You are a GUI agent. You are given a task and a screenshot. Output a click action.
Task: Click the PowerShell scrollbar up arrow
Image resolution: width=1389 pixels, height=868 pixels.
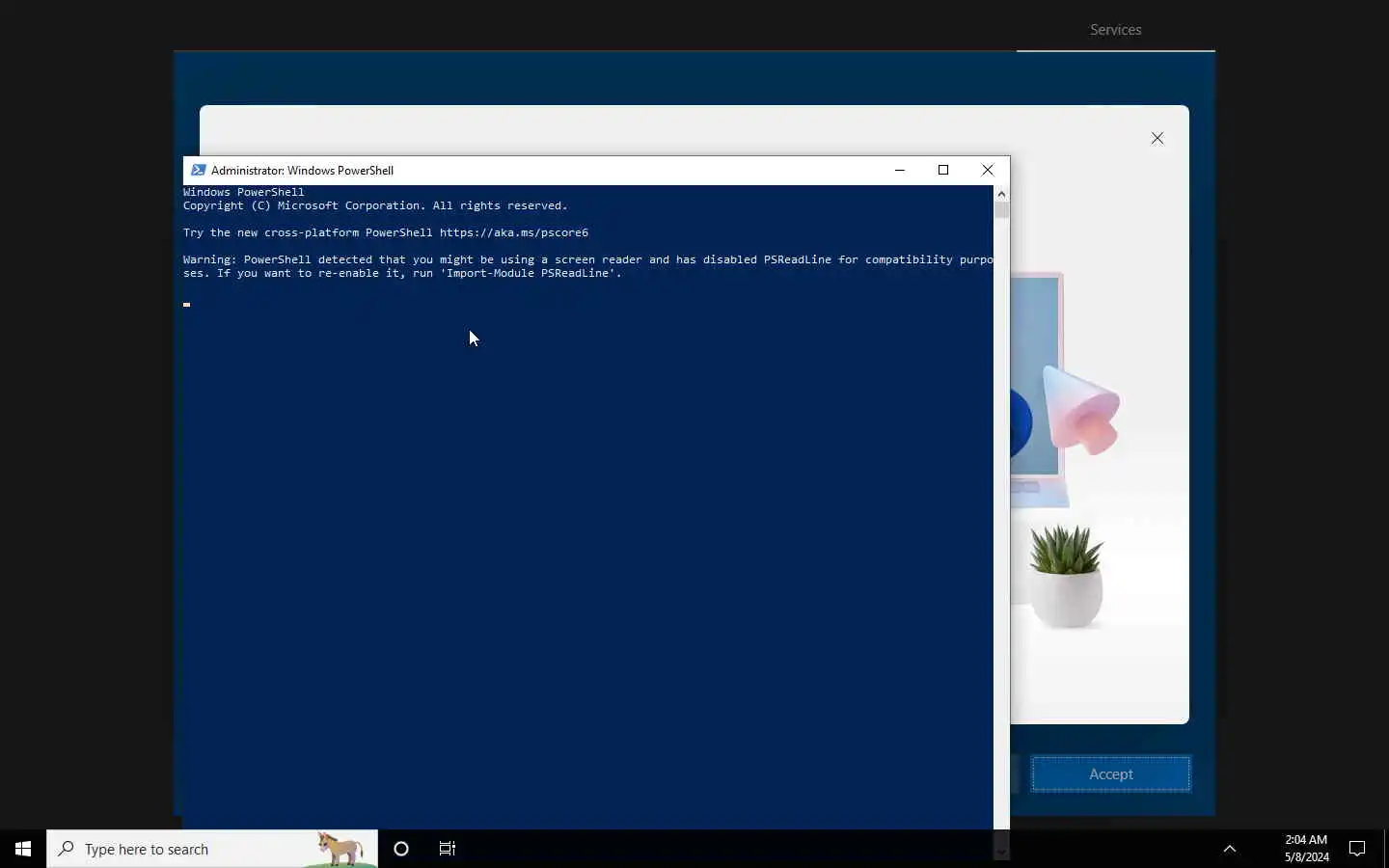pyautogui.click(x=1001, y=194)
